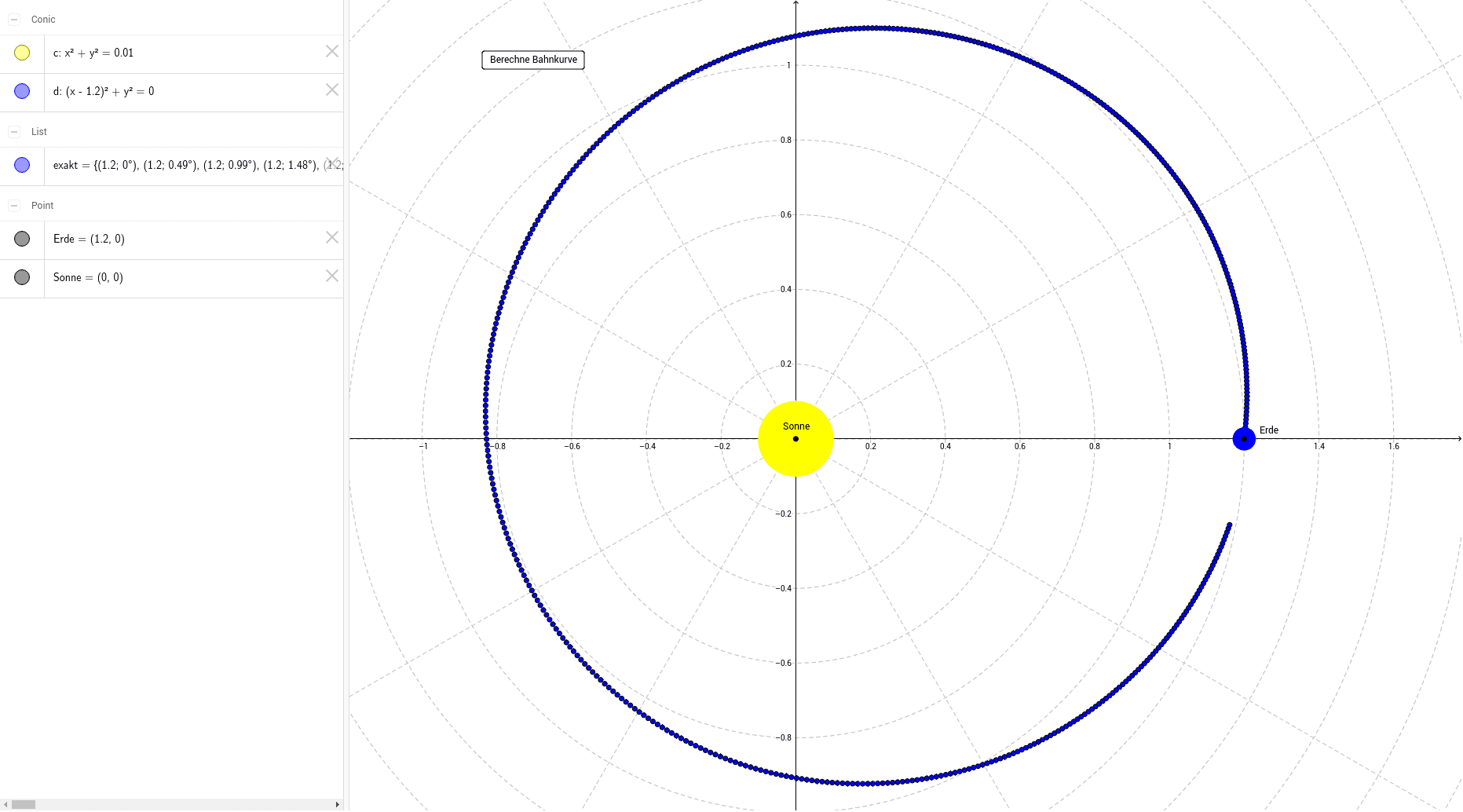Click the List section heading
Screen dimensions: 1463x812
click(39, 132)
